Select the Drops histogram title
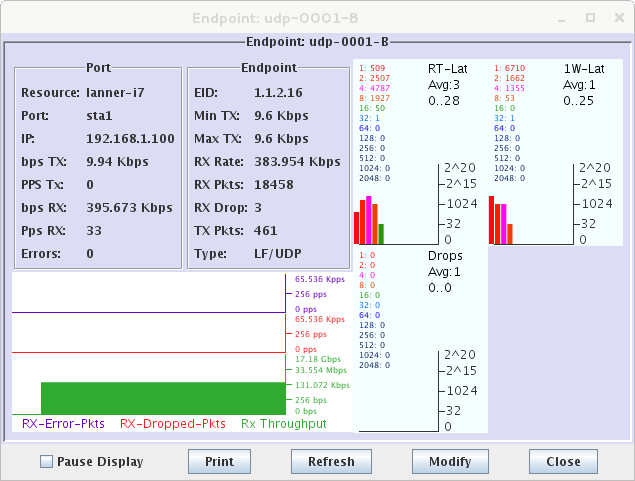Viewport: 635px width, 481px height. click(445, 256)
